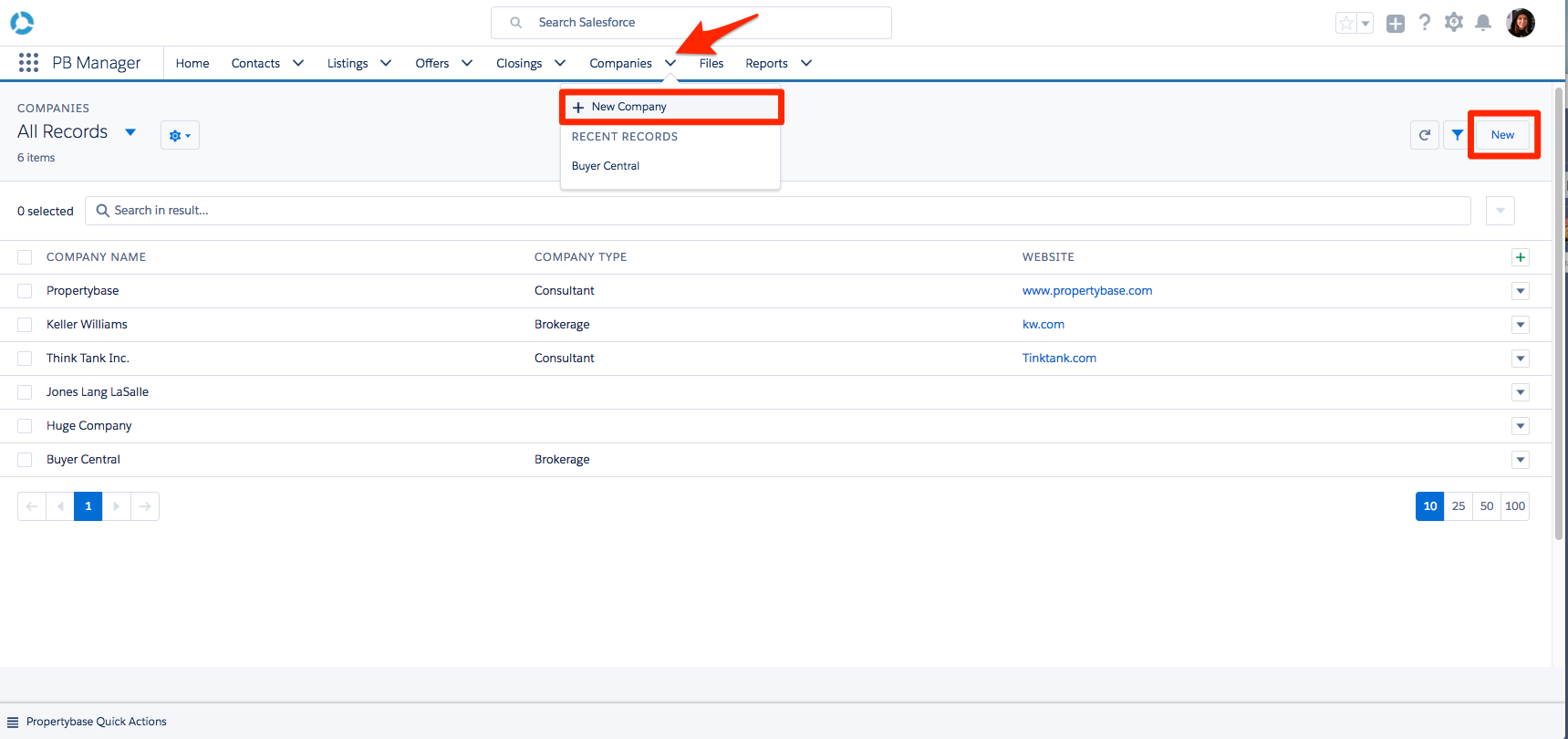This screenshot has width=1568, height=739.
Task: Go to the next page arrow
Action: click(117, 506)
